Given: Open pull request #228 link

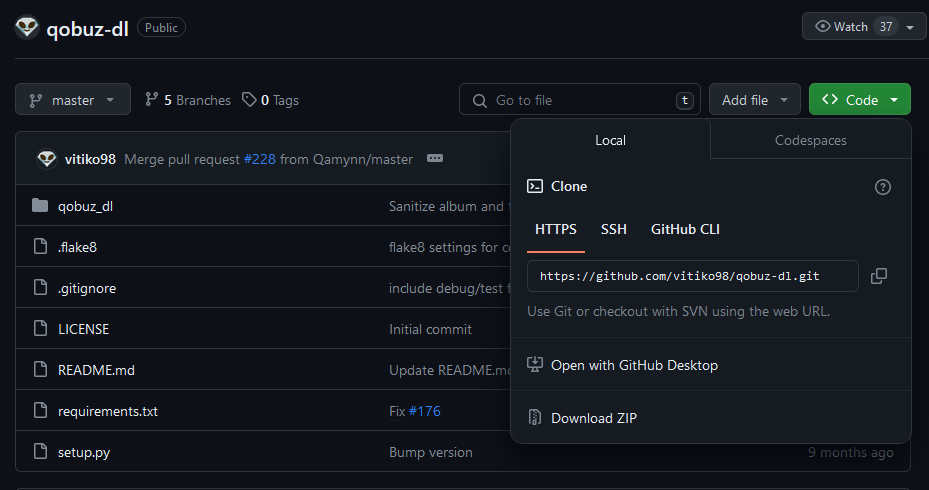Looking at the screenshot, I should tap(259, 159).
